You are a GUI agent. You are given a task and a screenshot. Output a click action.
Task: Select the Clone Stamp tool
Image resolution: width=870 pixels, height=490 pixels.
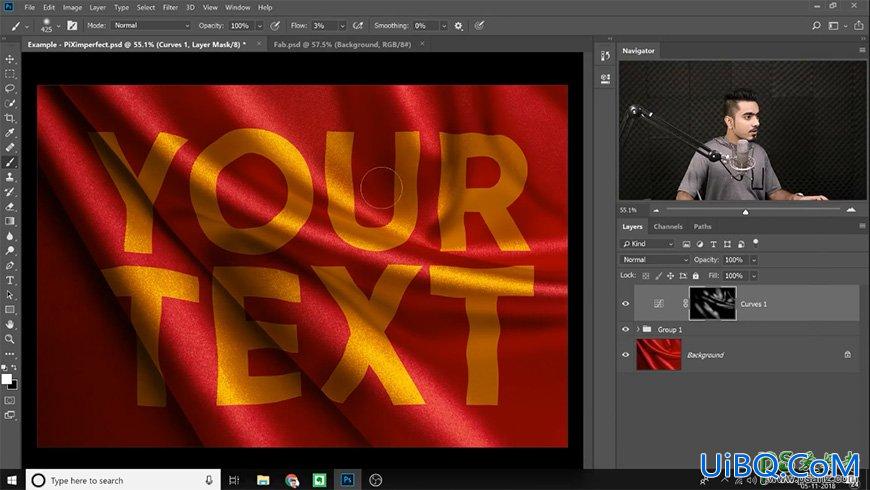(10, 177)
